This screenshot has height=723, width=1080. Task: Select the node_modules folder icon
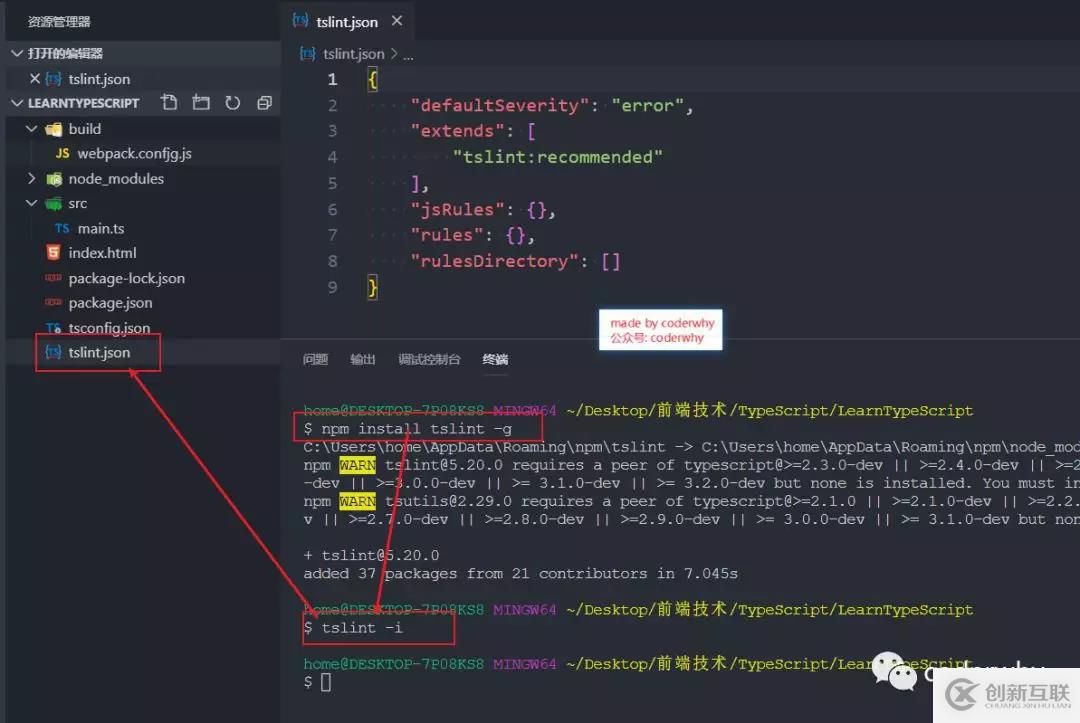54,179
